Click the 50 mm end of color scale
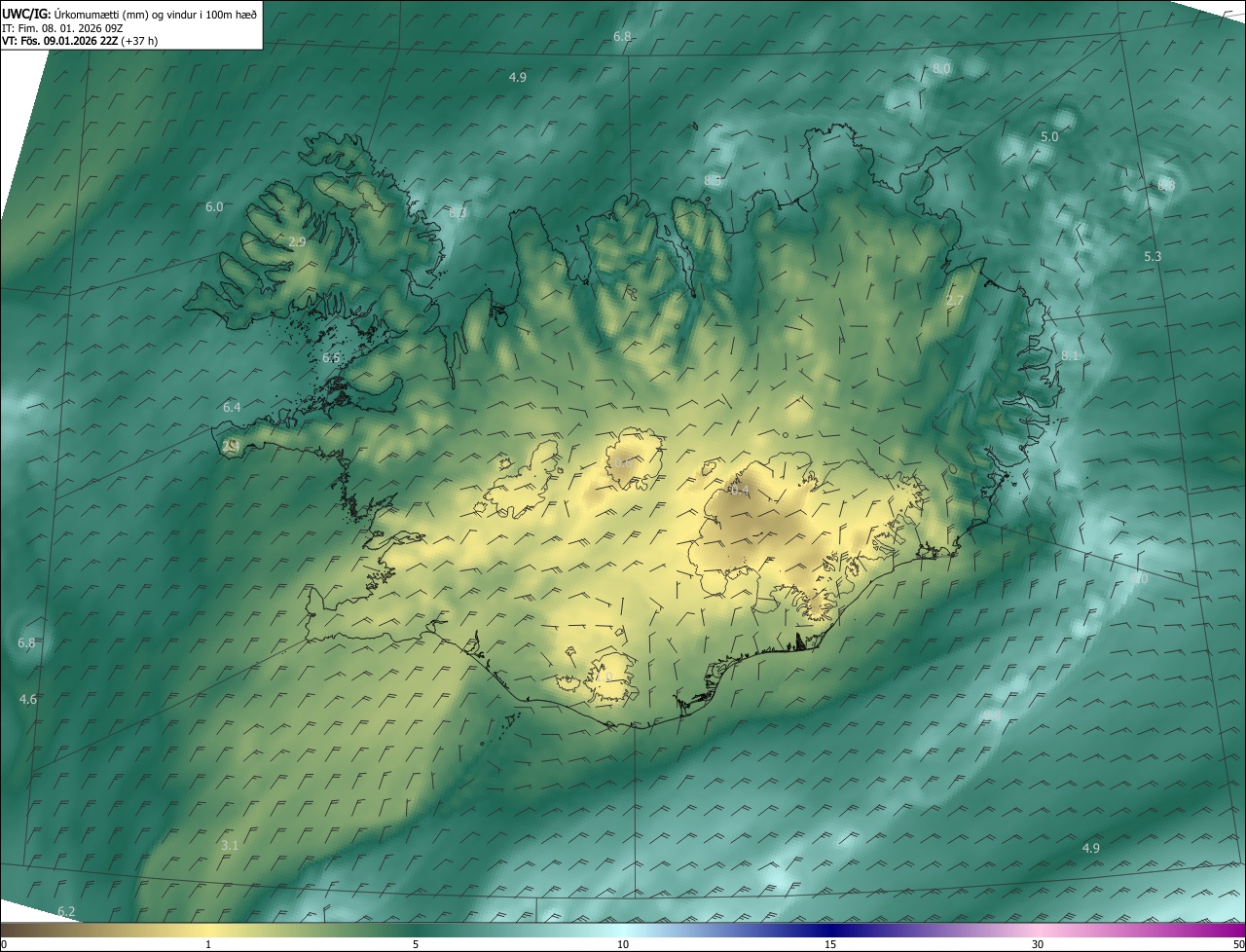The image size is (1246, 952). [1237, 943]
